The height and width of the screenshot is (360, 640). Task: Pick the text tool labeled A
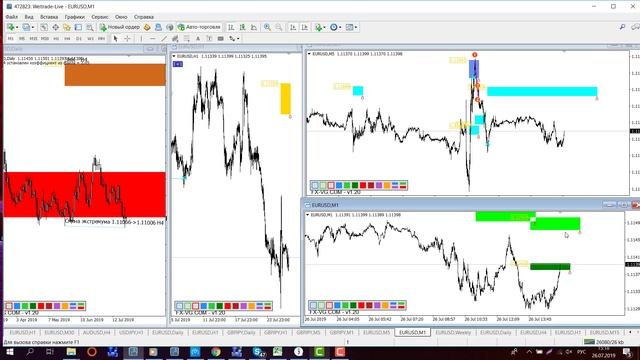pyautogui.click(x=198, y=38)
